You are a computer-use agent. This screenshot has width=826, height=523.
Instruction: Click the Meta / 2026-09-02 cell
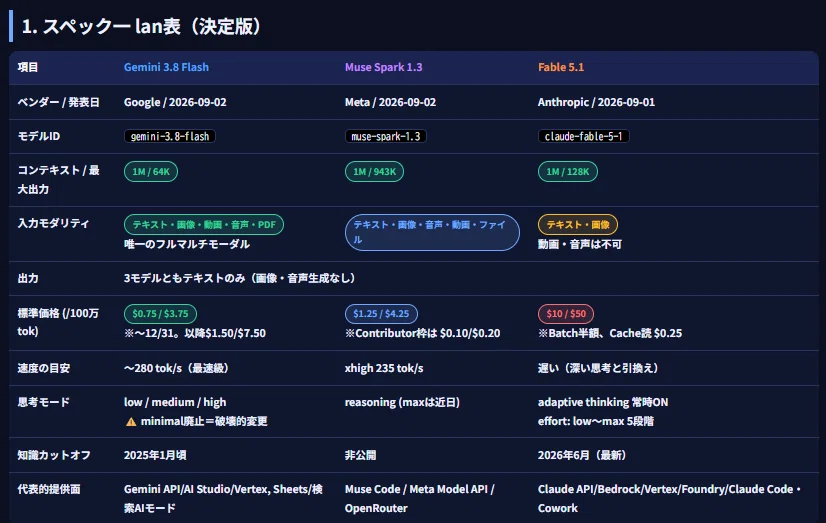(x=390, y=102)
